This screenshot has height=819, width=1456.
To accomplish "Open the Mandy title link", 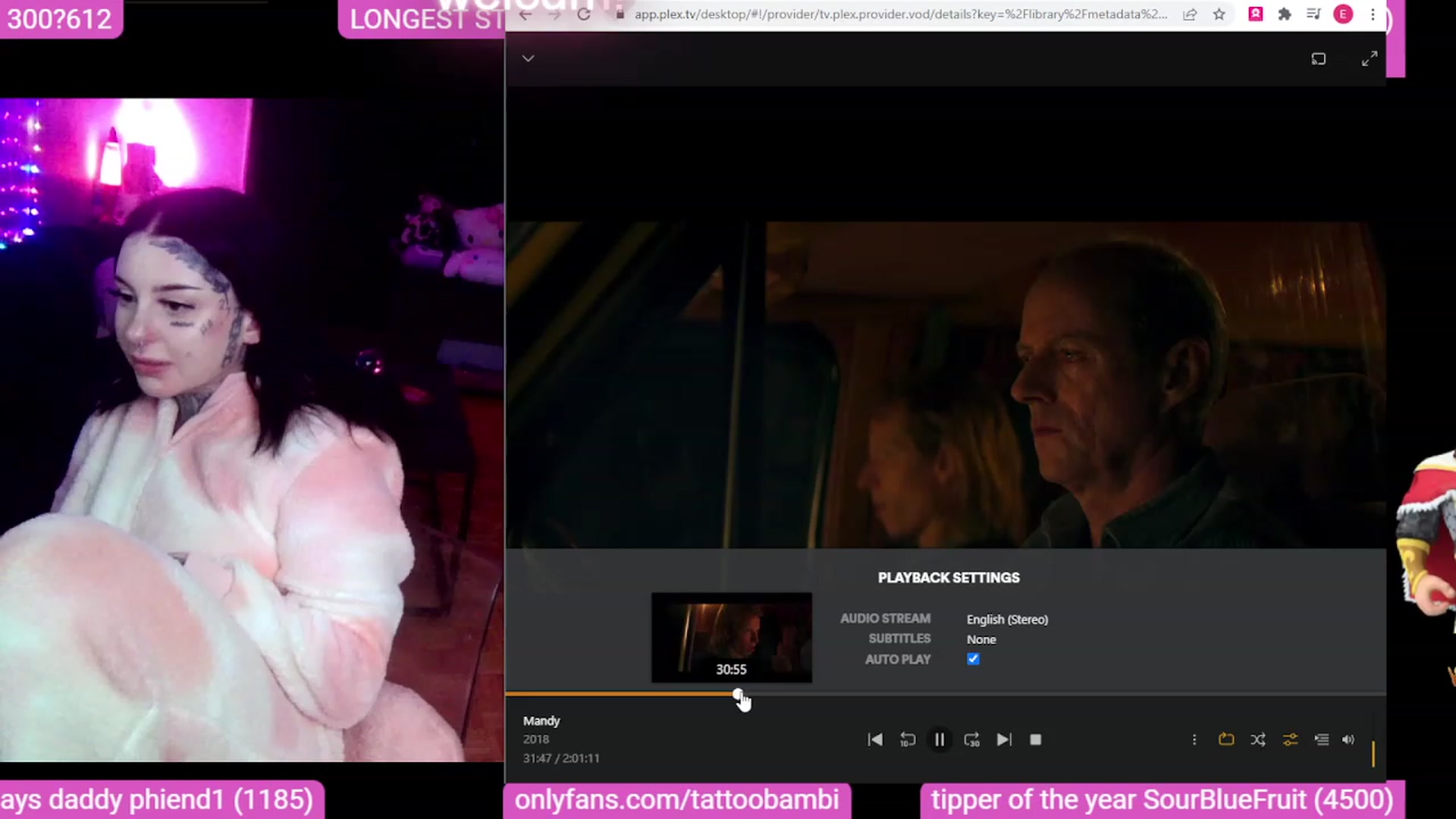I will pos(541,720).
